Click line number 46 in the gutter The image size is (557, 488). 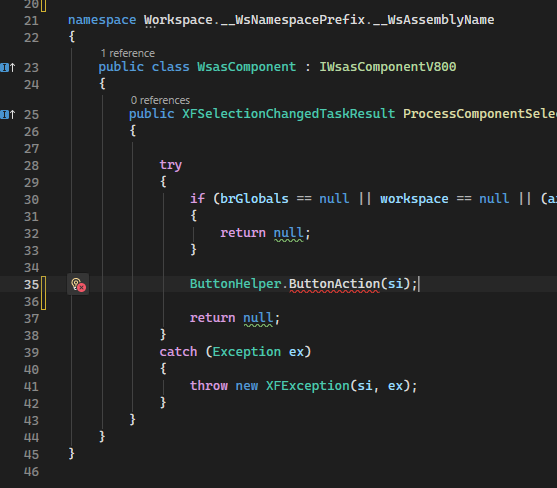31,472
